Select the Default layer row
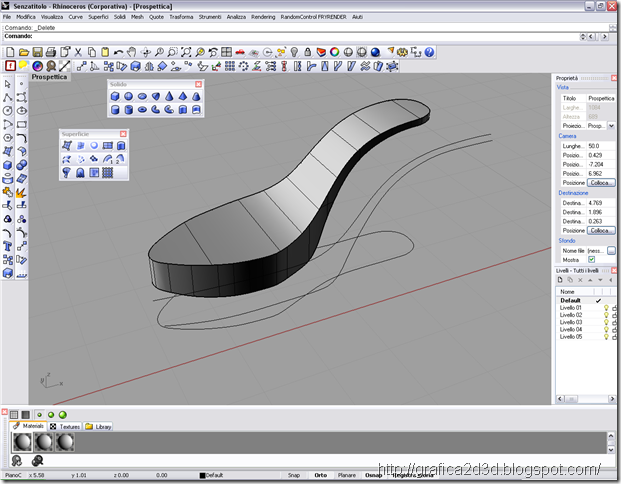Viewport: 621px width, 484px height. pyautogui.click(x=586, y=300)
